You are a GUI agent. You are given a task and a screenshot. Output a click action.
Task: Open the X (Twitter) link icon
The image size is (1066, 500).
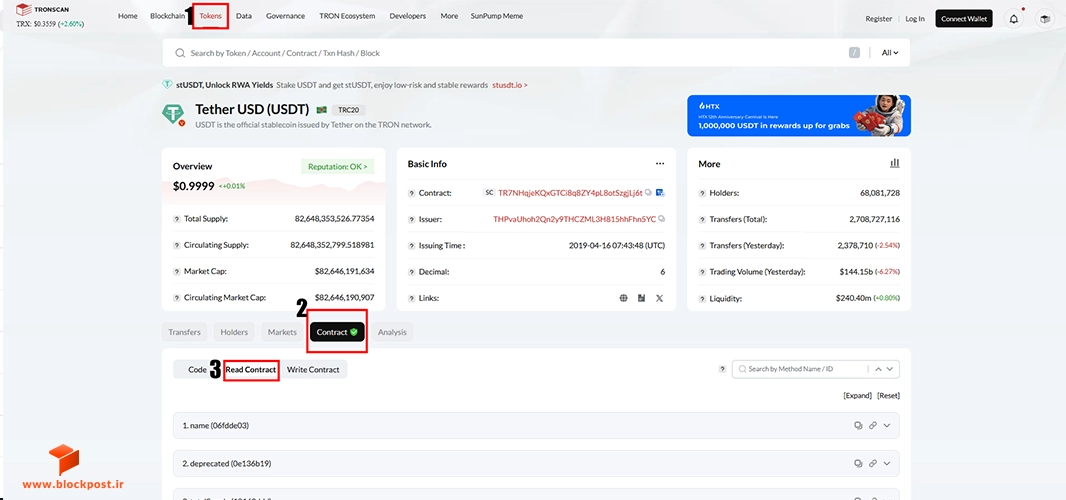coord(659,298)
